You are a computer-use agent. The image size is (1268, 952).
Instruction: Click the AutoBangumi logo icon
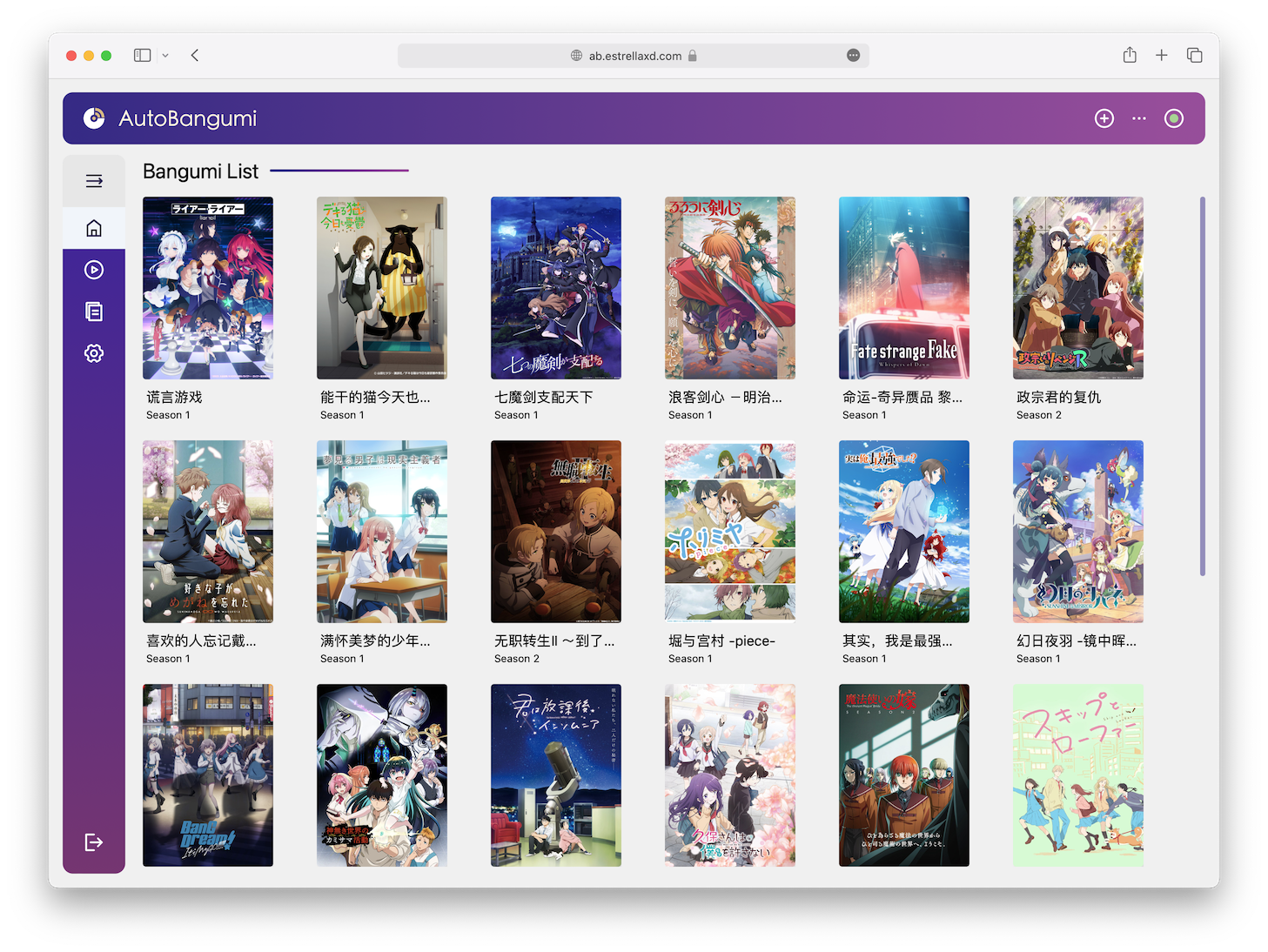click(x=94, y=118)
